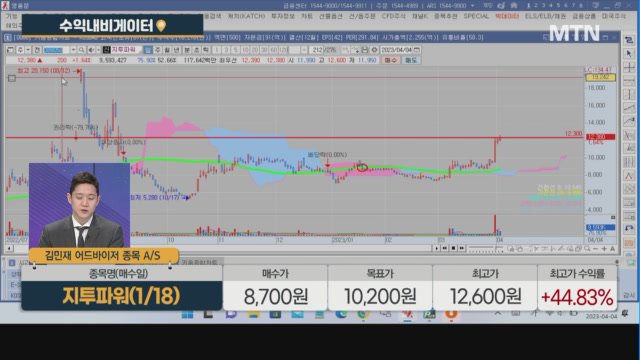Toggle the minute chart period button
640x360 pixels.
point(187,50)
